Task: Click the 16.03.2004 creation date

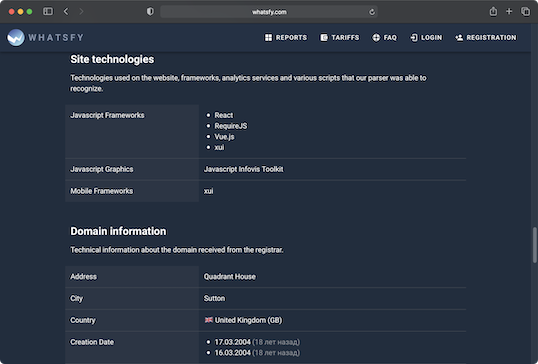Action: (233, 353)
